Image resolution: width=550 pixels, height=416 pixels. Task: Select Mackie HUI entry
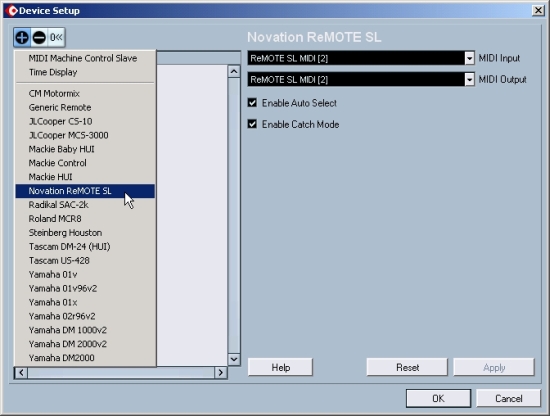click(x=85, y=177)
